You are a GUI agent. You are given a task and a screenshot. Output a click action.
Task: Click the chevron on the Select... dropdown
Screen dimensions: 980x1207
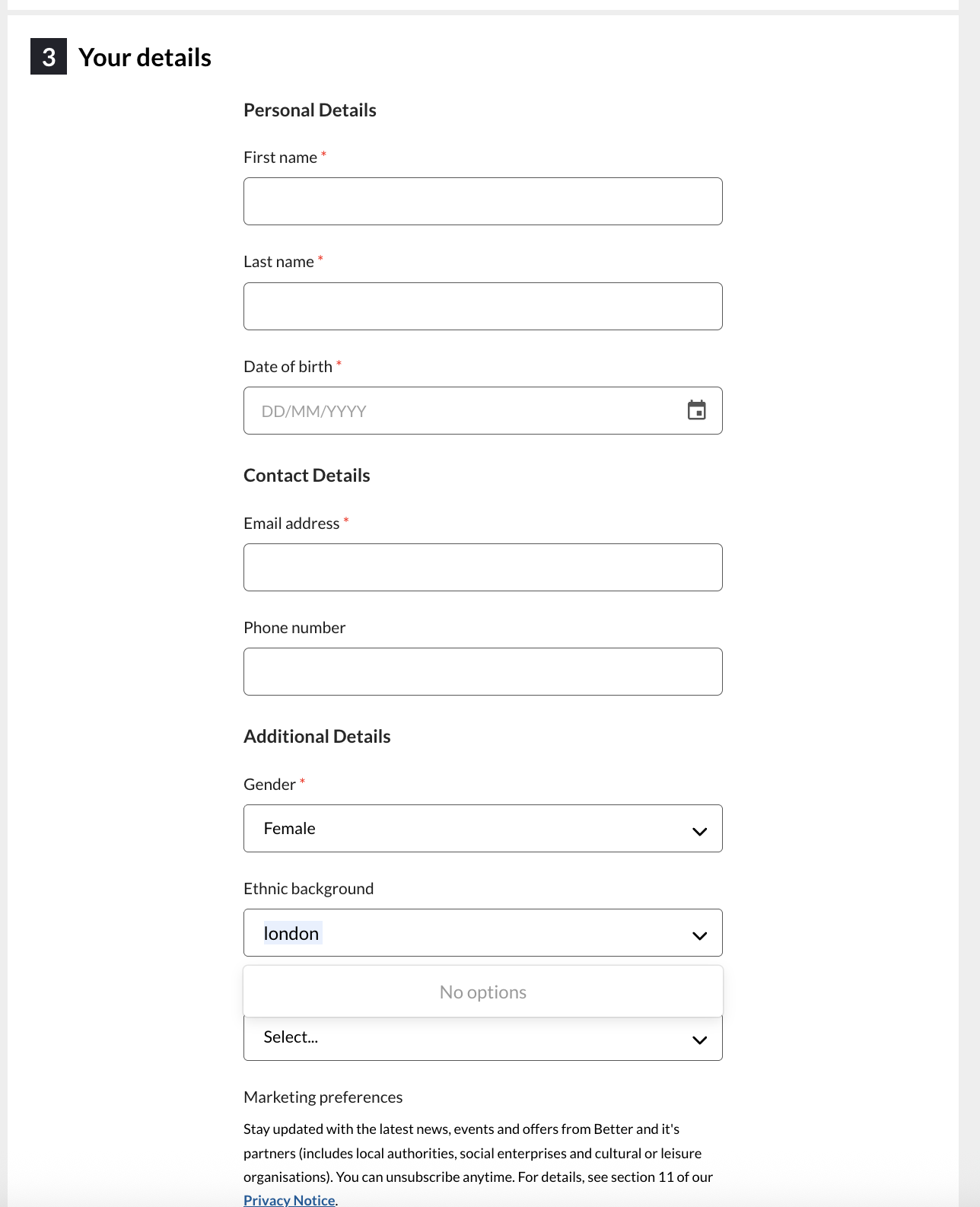point(699,1040)
